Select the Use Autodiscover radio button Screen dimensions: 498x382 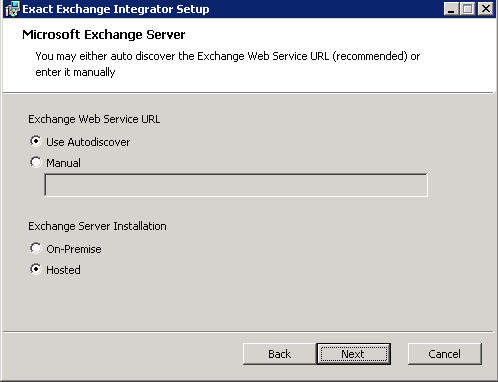point(36,141)
